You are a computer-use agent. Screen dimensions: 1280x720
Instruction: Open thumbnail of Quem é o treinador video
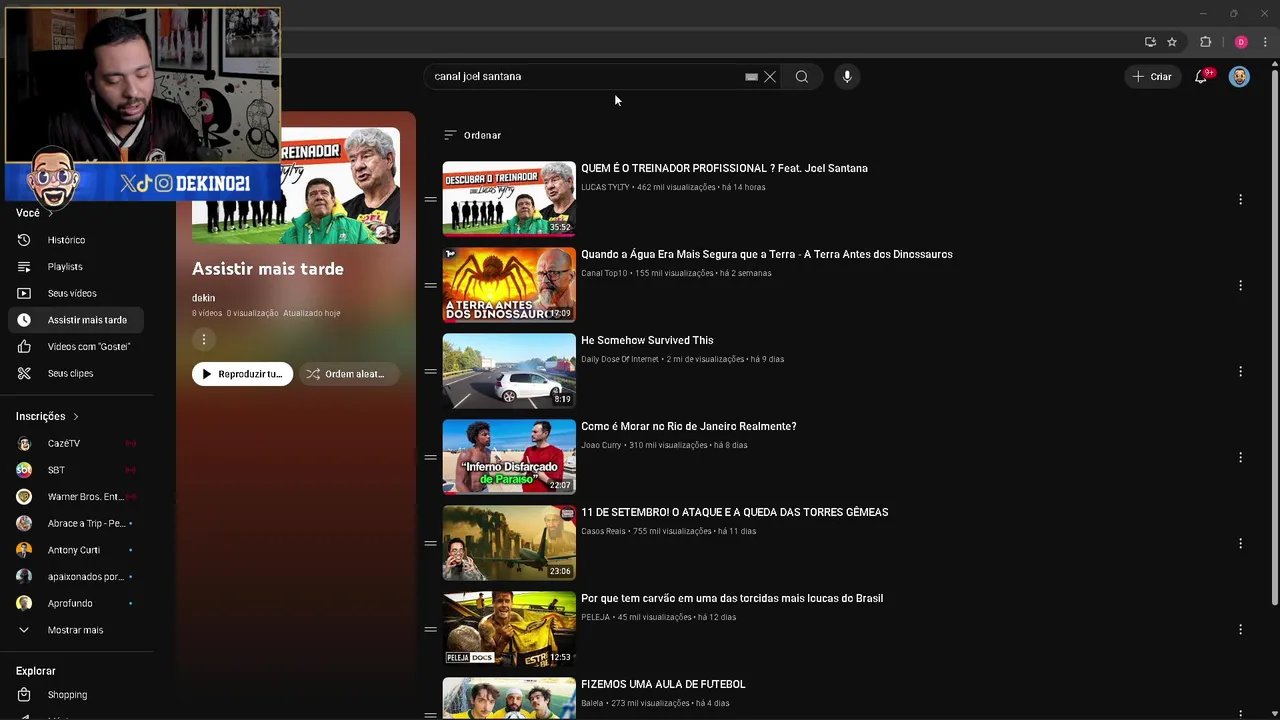[509, 199]
